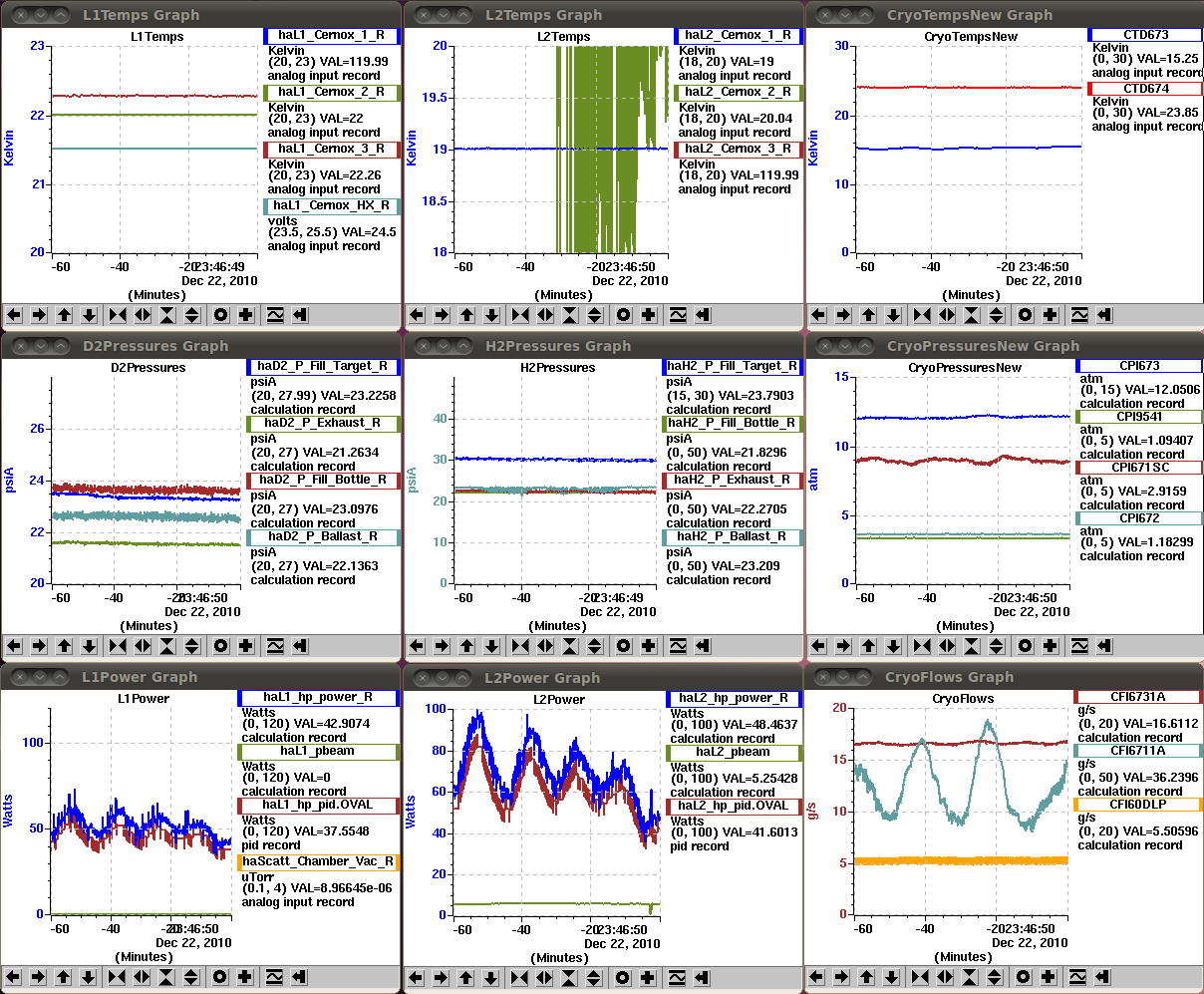Click VAL=23.7903 reading under haH2_P_Fill_Target_R

754,396
